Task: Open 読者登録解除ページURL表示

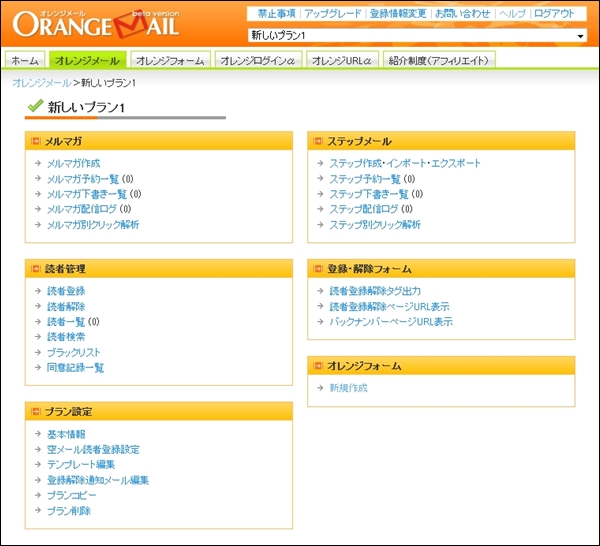Action: [x=389, y=306]
